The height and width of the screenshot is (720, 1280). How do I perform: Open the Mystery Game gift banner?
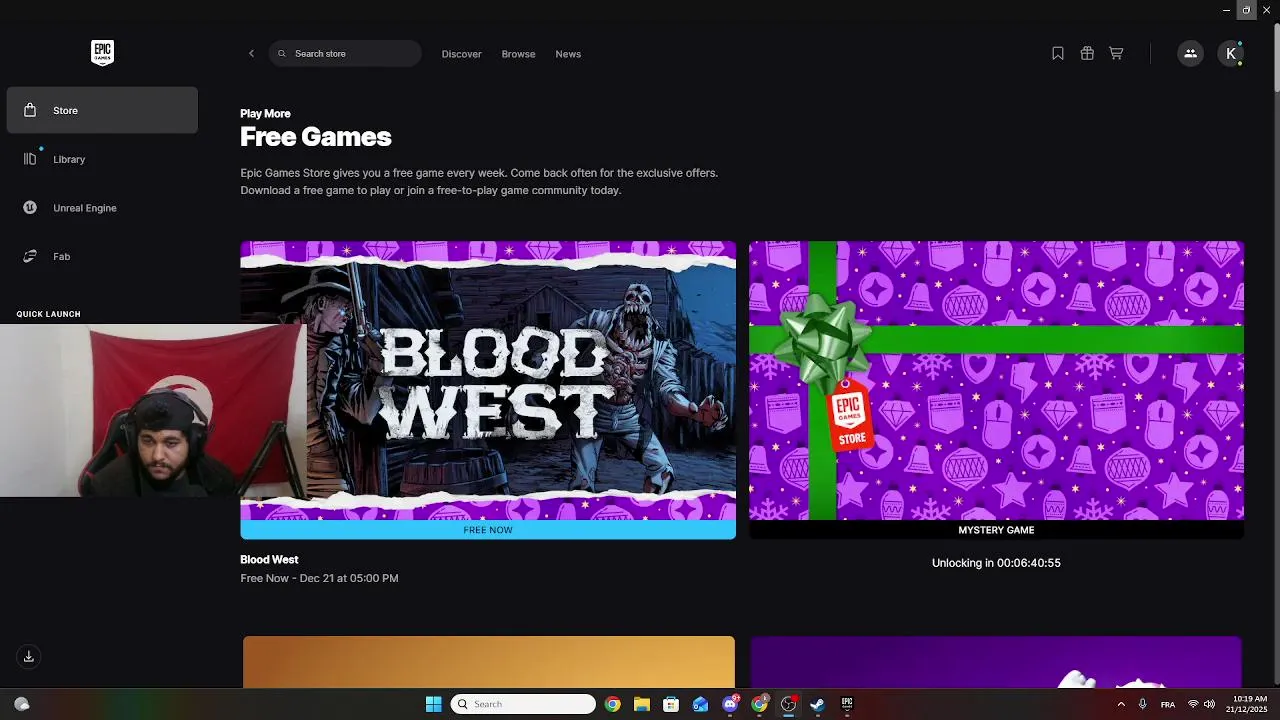[x=996, y=380]
